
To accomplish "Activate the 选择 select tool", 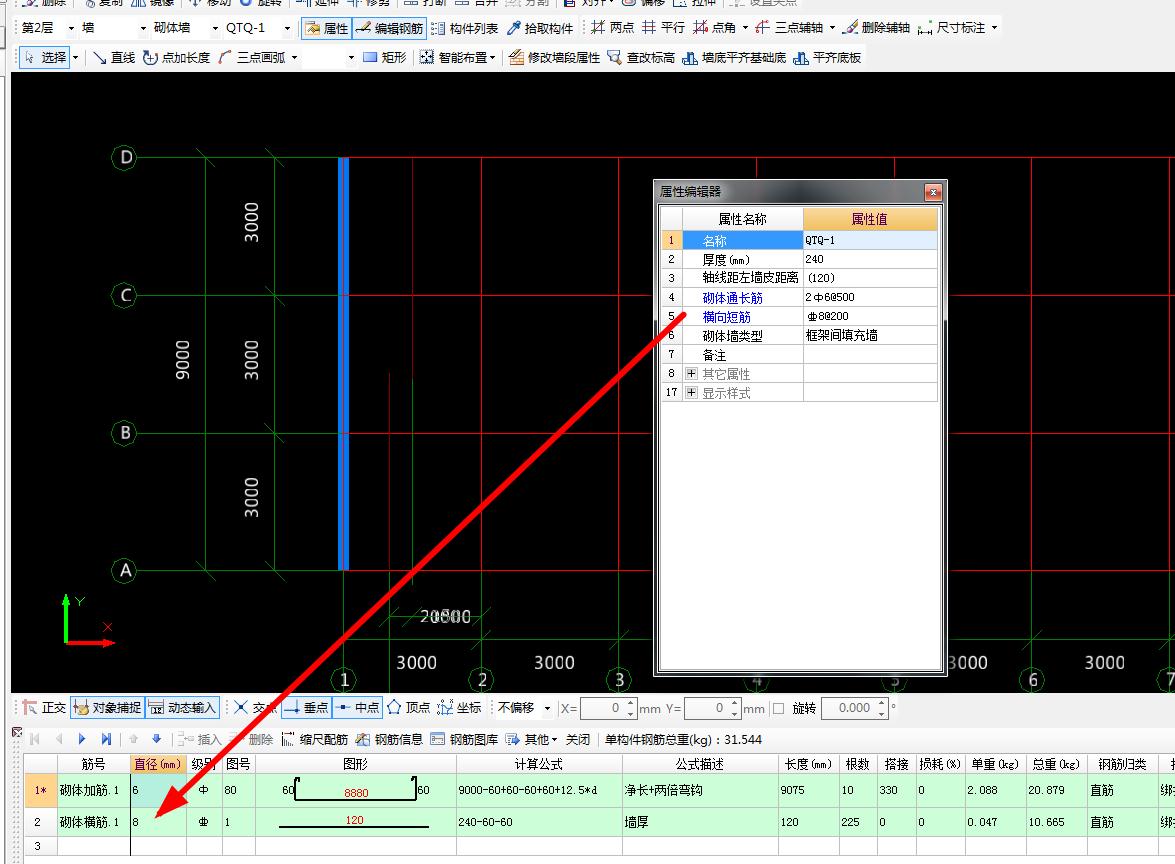I will tap(45, 58).
